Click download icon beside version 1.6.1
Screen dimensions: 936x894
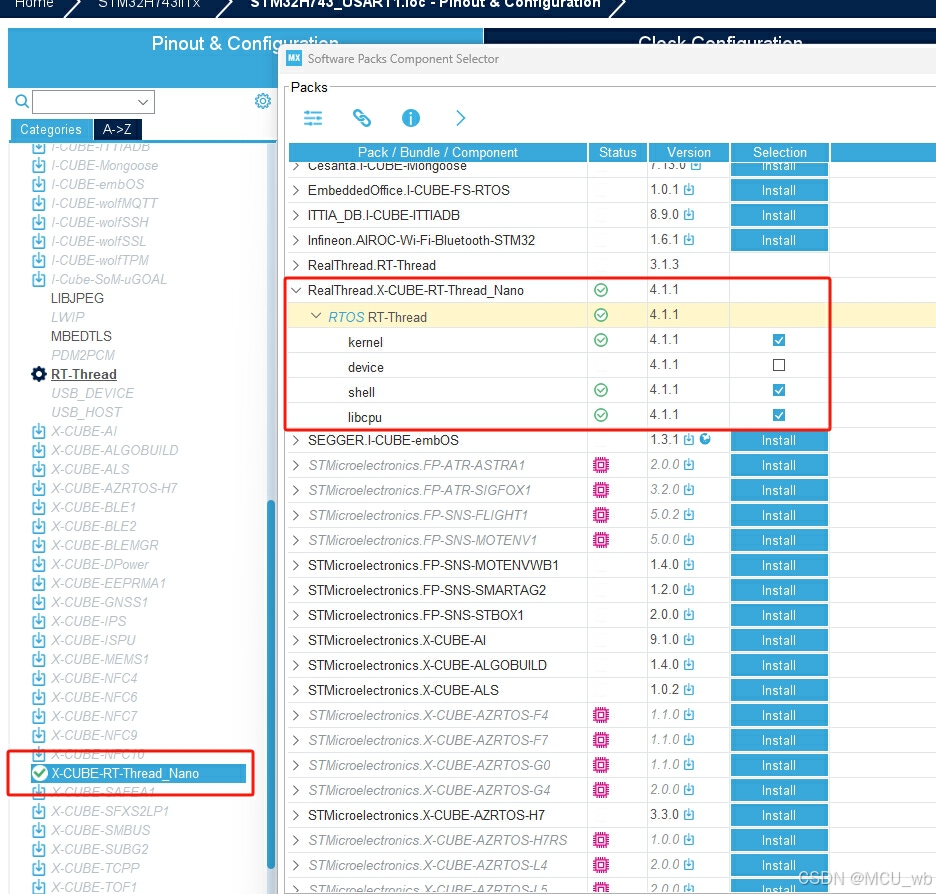(x=689, y=240)
